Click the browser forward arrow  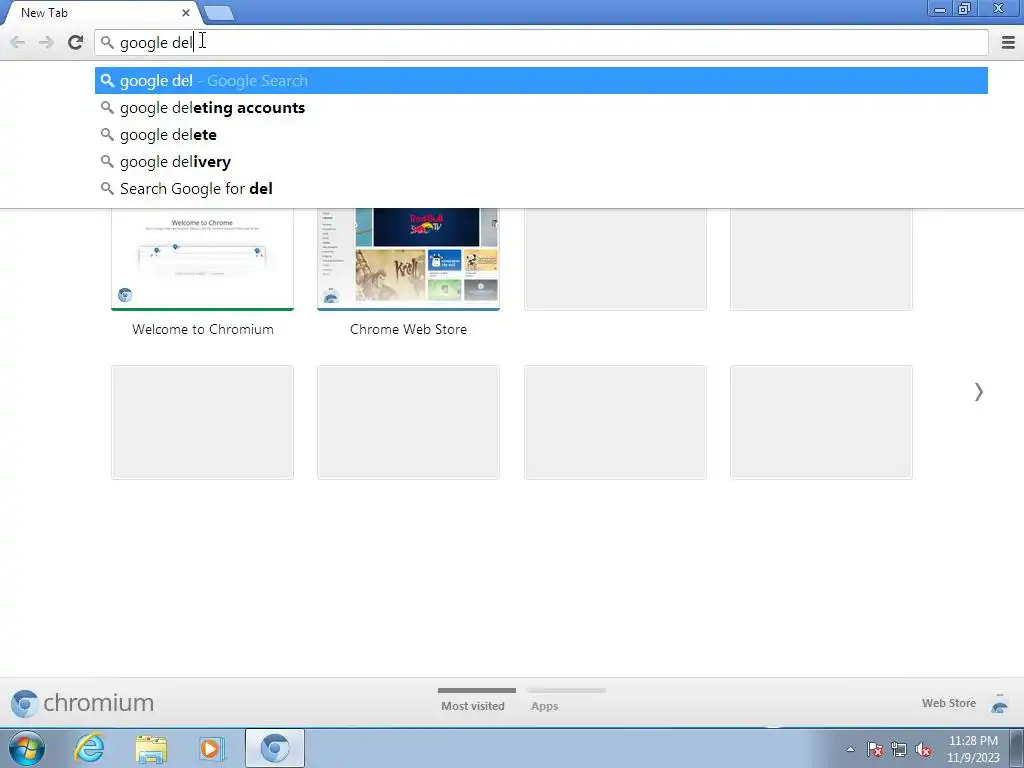click(46, 42)
